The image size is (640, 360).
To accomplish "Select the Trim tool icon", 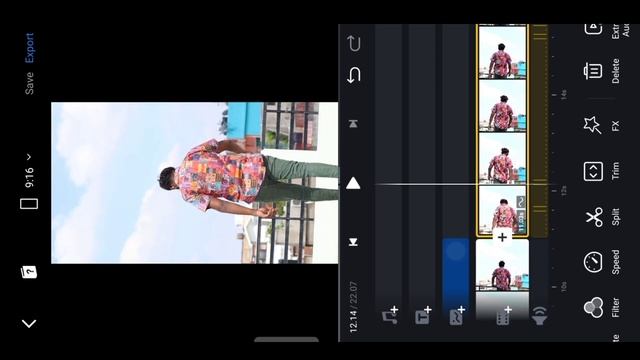I will (x=593, y=171).
